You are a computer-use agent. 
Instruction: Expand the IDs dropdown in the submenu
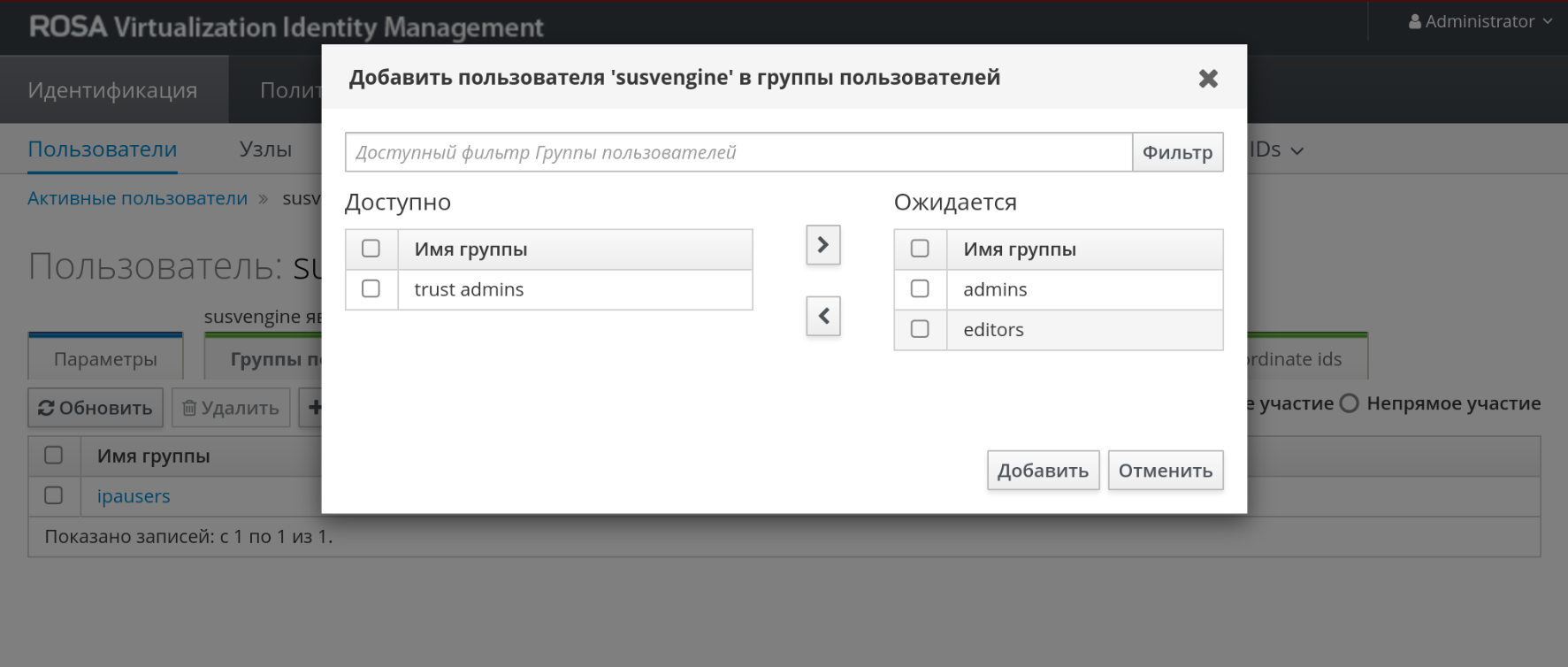pyautogui.click(x=1275, y=150)
